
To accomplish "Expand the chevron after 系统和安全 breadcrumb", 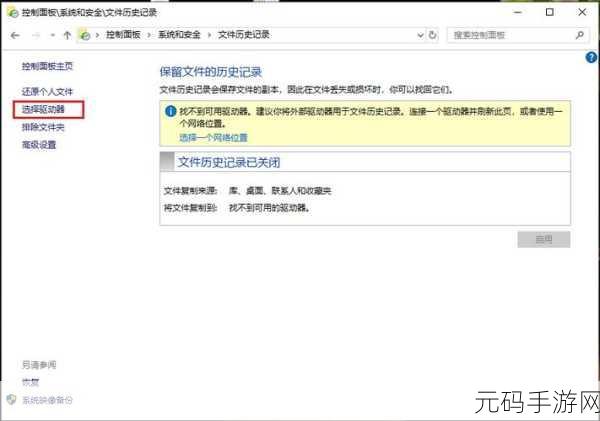I will (209, 35).
